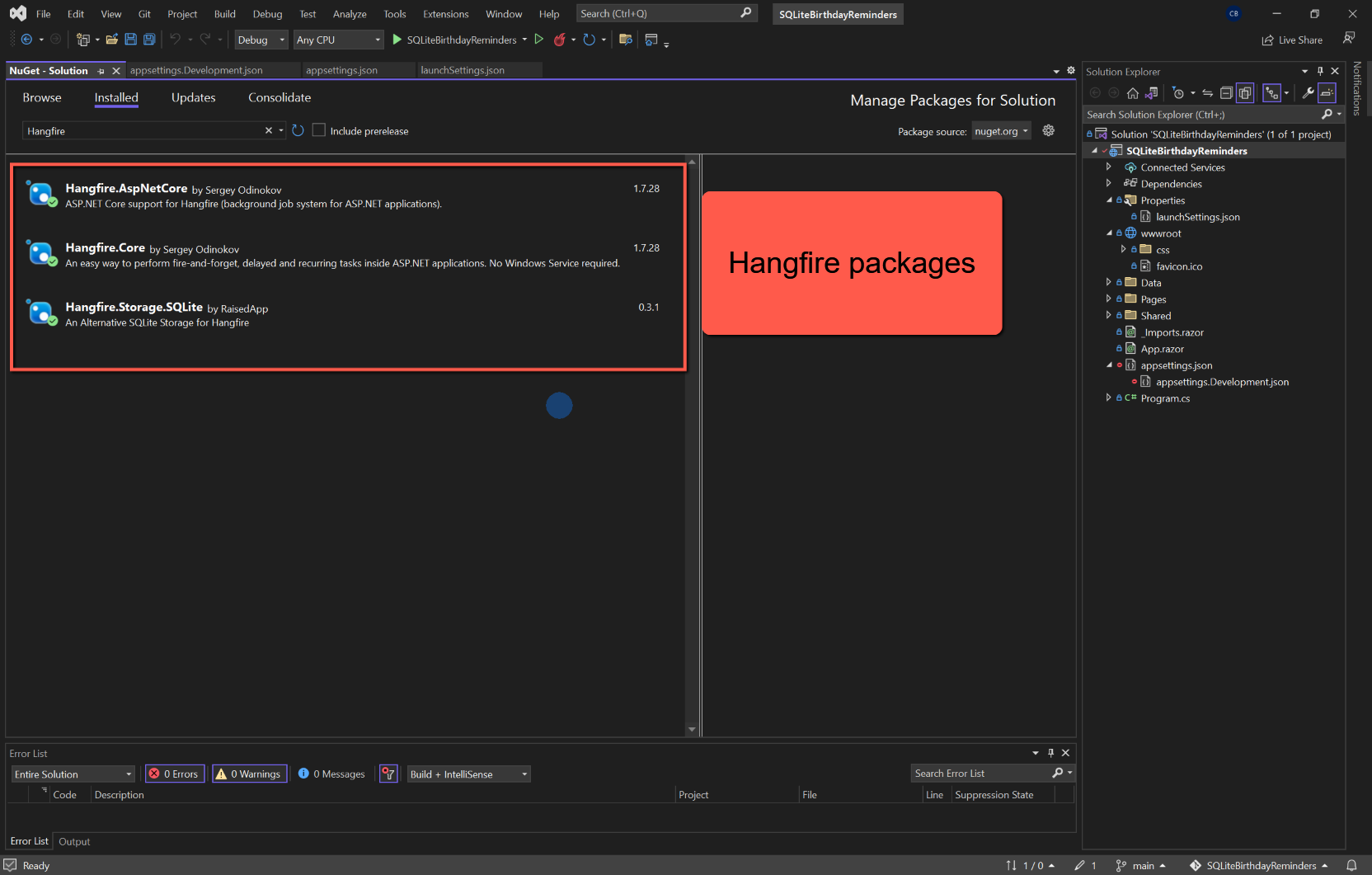1372x875 pixels.
Task: Open the Debug configuration dropdown
Action: (261, 40)
